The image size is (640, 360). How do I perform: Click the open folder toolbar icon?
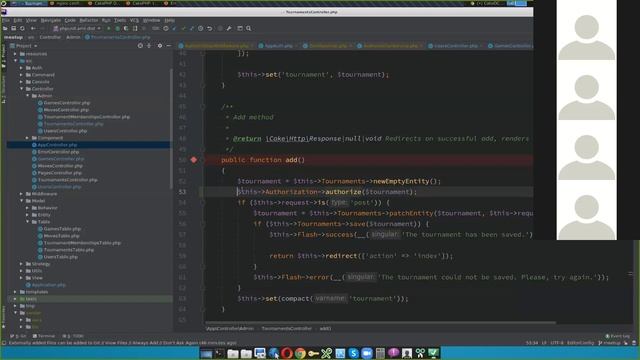coord(5,29)
